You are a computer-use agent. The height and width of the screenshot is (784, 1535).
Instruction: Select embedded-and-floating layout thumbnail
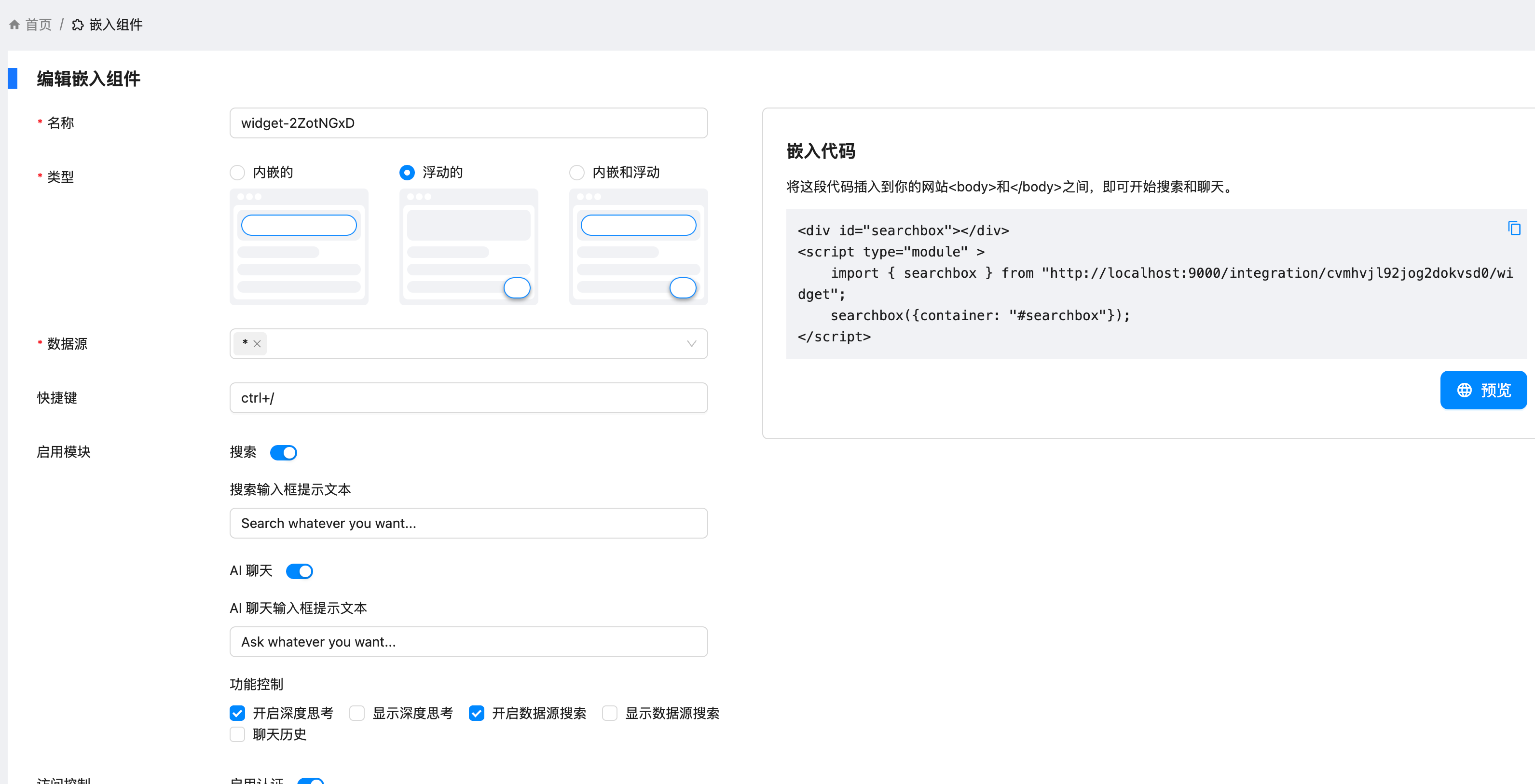coord(638,247)
